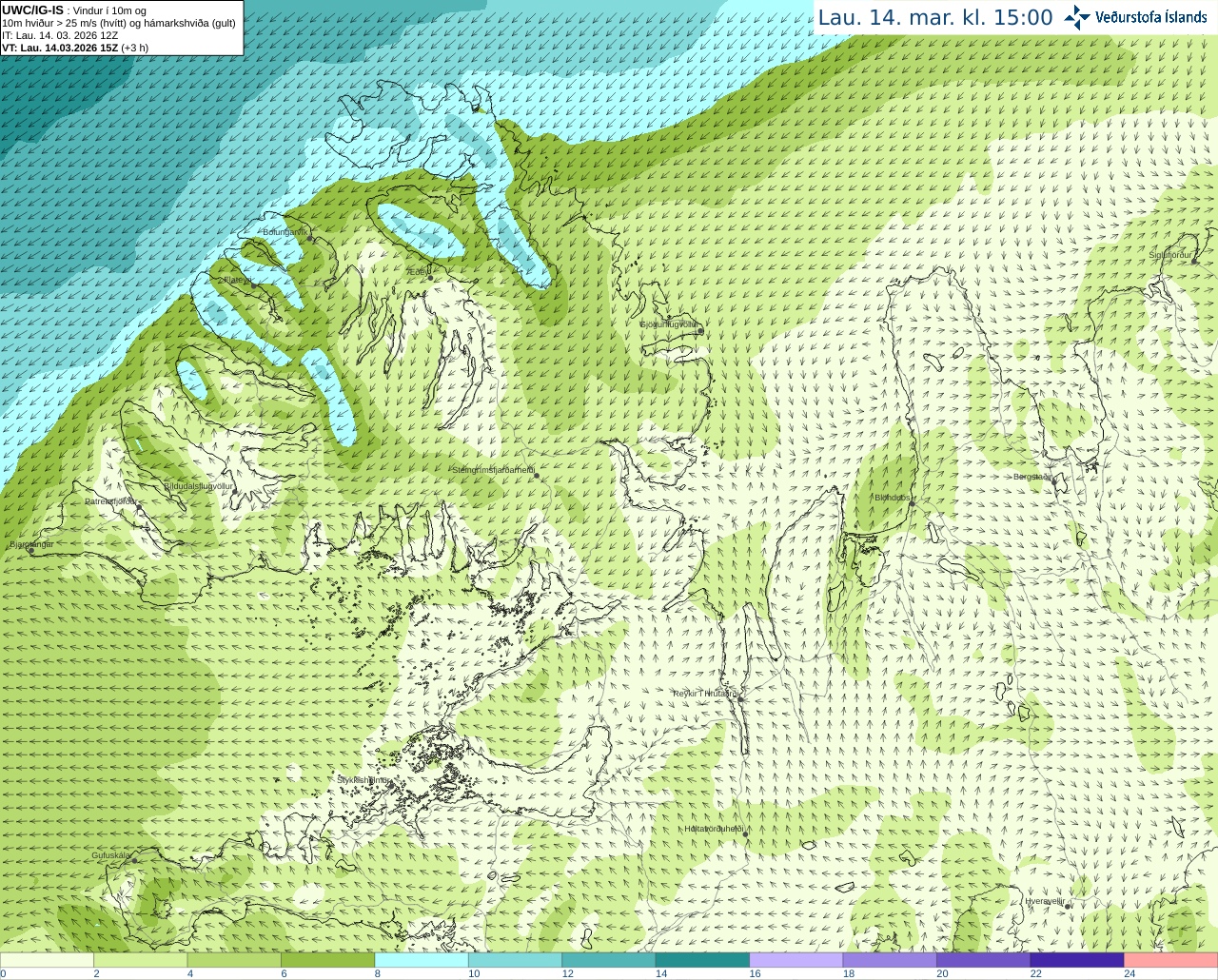Click the pink swatch above 24 m/s

point(1171,960)
